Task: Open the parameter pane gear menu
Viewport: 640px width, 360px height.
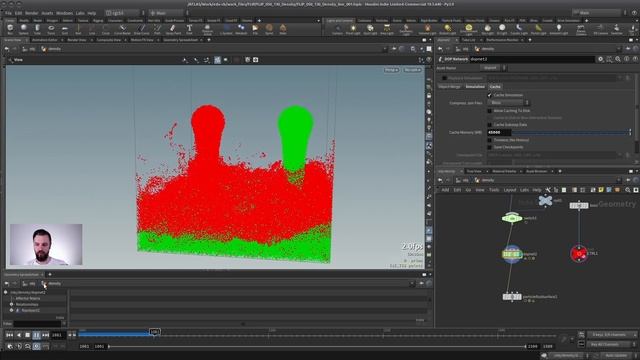Action: [x=600, y=59]
